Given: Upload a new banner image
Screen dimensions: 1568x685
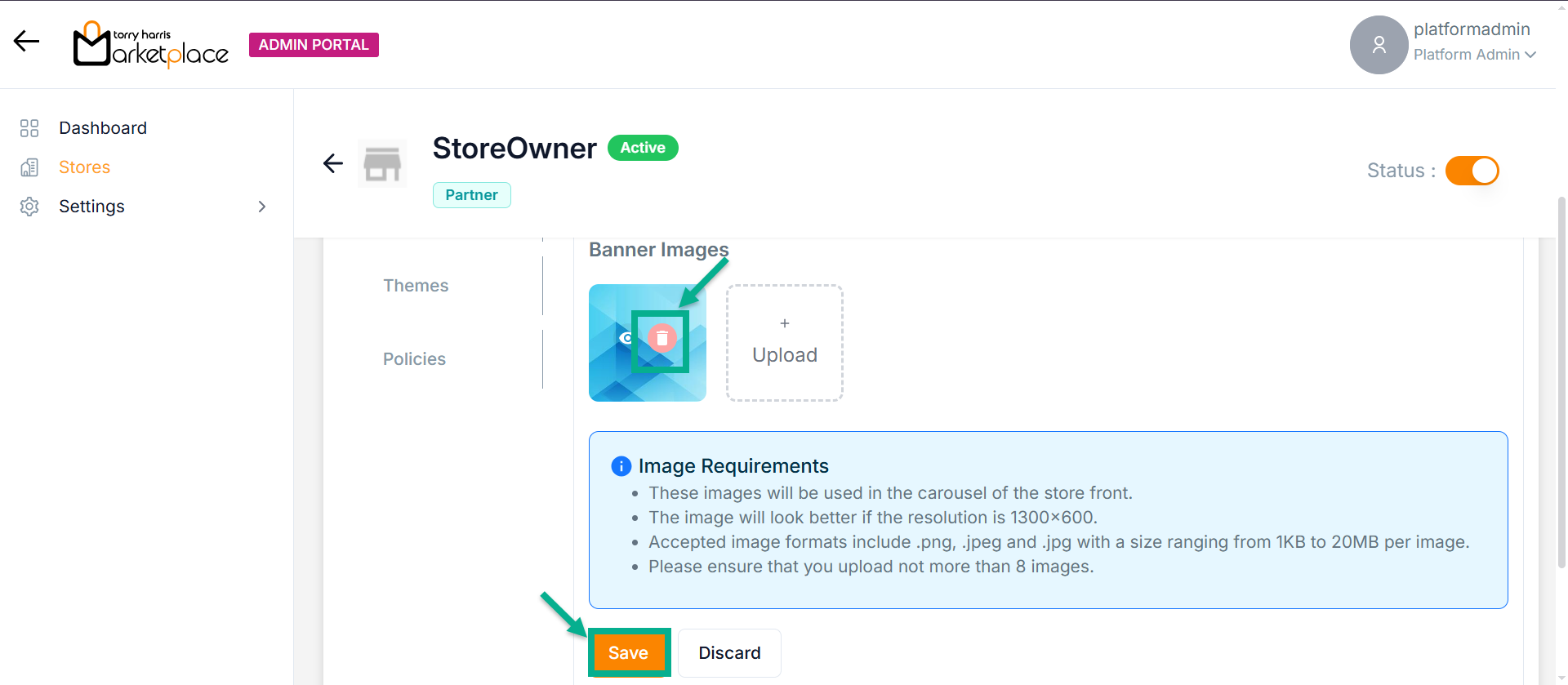Looking at the screenshot, I should (x=784, y=343).
